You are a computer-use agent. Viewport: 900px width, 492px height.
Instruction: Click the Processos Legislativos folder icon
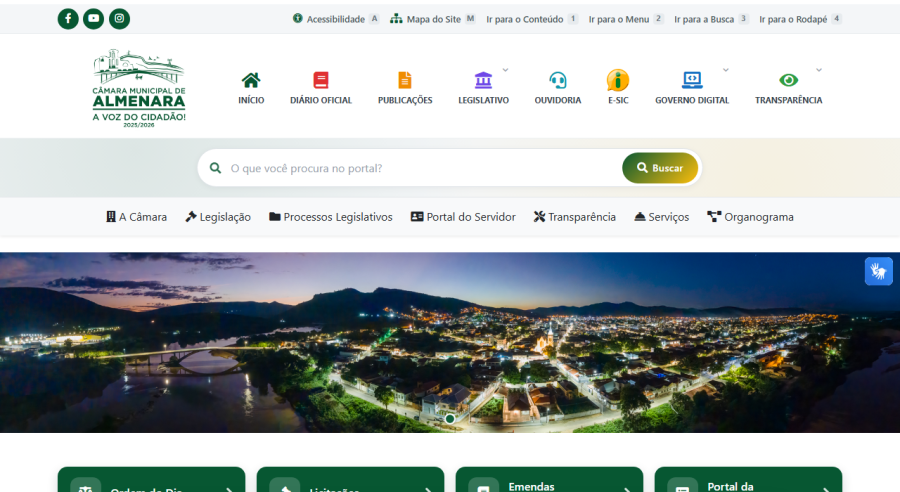click(x=275, y=216)
